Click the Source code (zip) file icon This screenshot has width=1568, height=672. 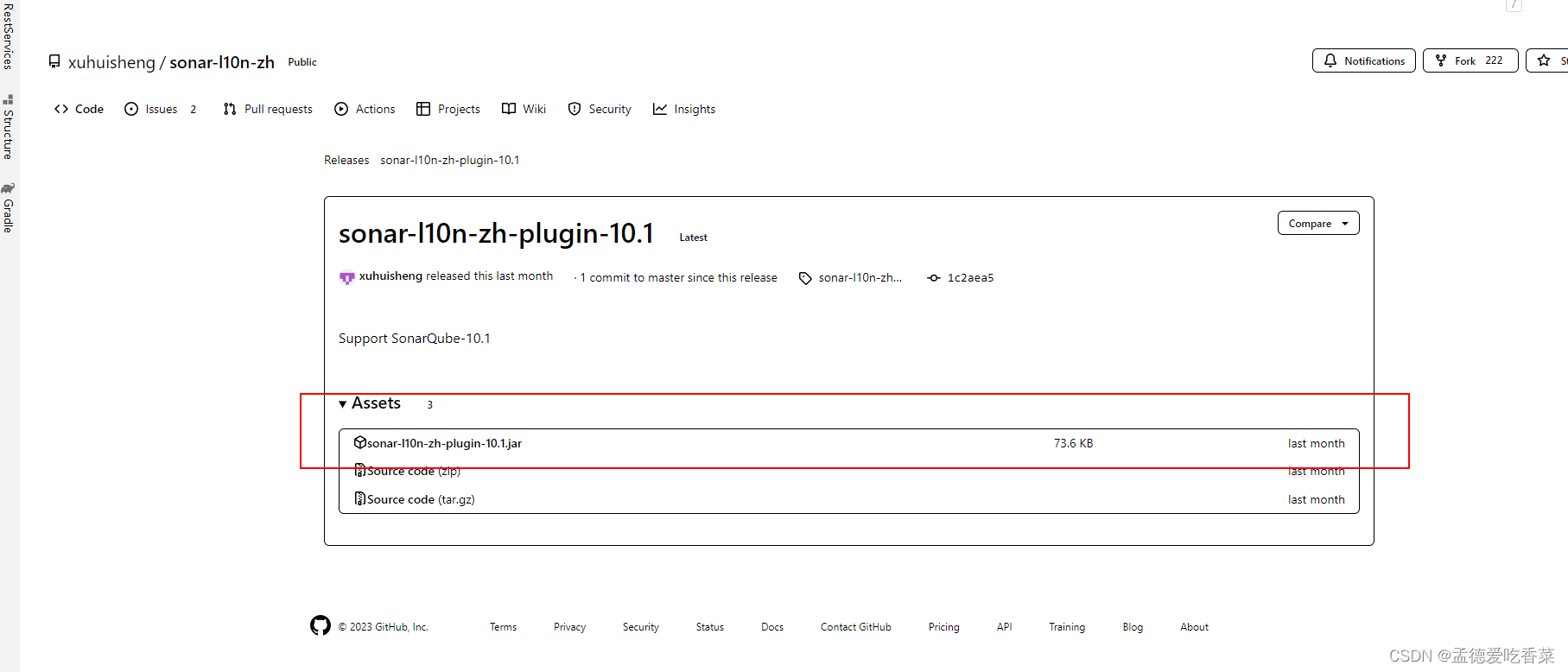(359, 471)
